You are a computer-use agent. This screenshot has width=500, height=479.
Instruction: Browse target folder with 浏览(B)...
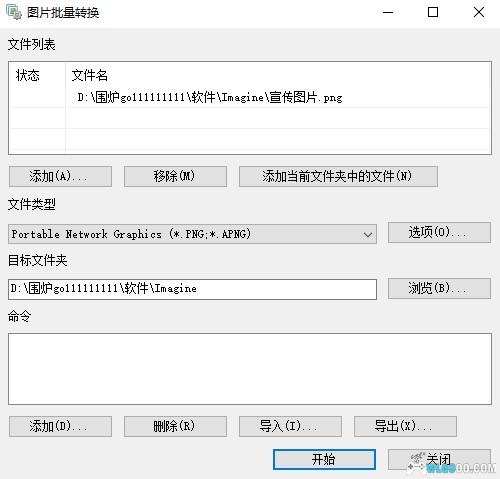(439, 288)
